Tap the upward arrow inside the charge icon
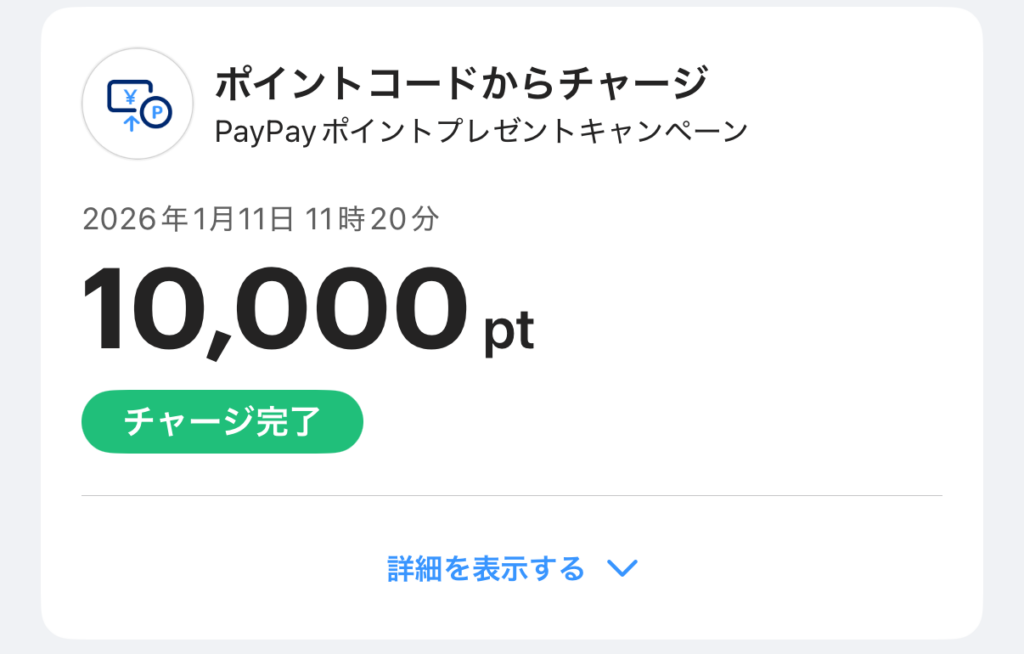 pyautogui.click(x=132, y=122)
